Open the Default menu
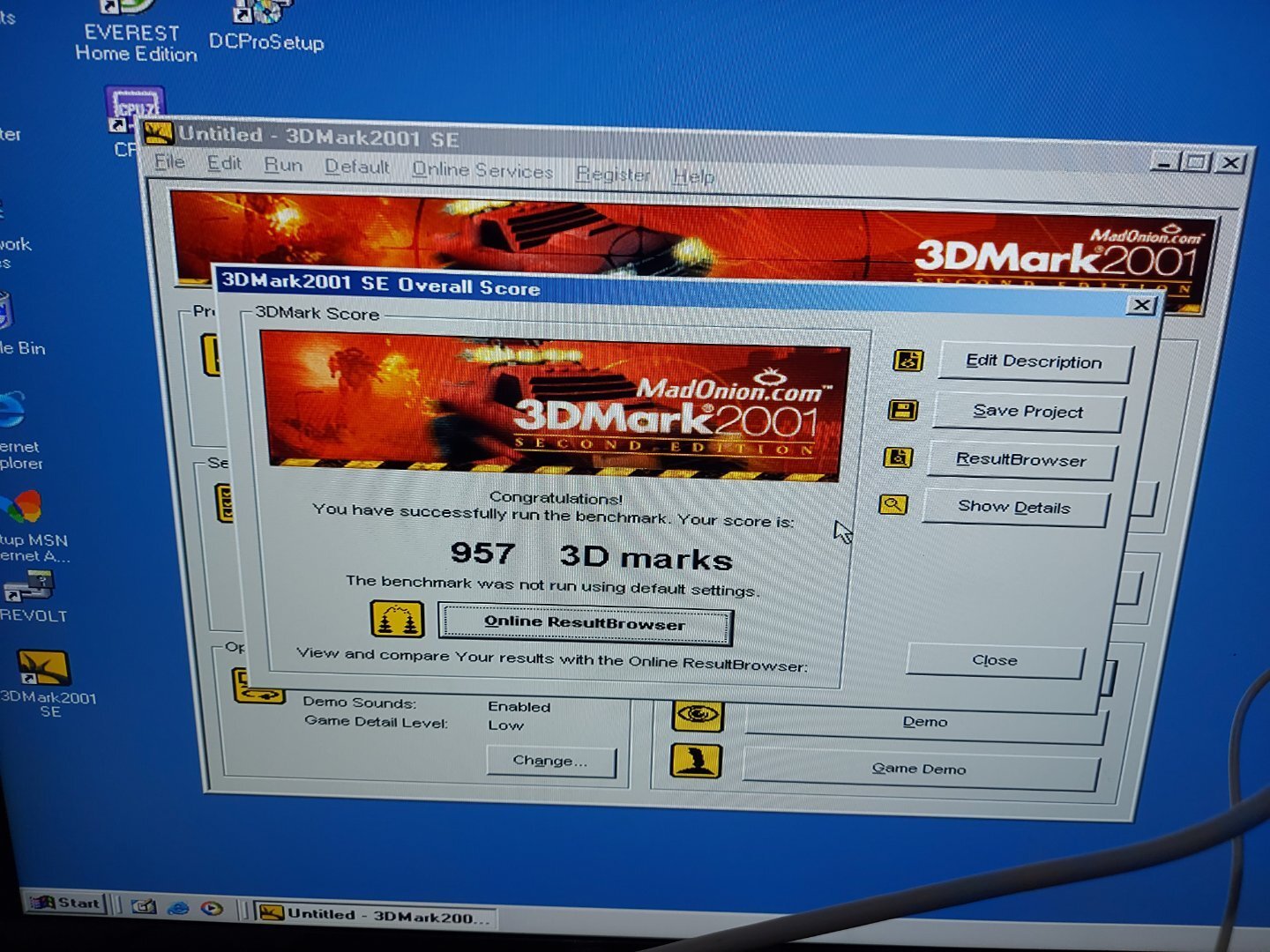1270x952 pixels. 356,167
